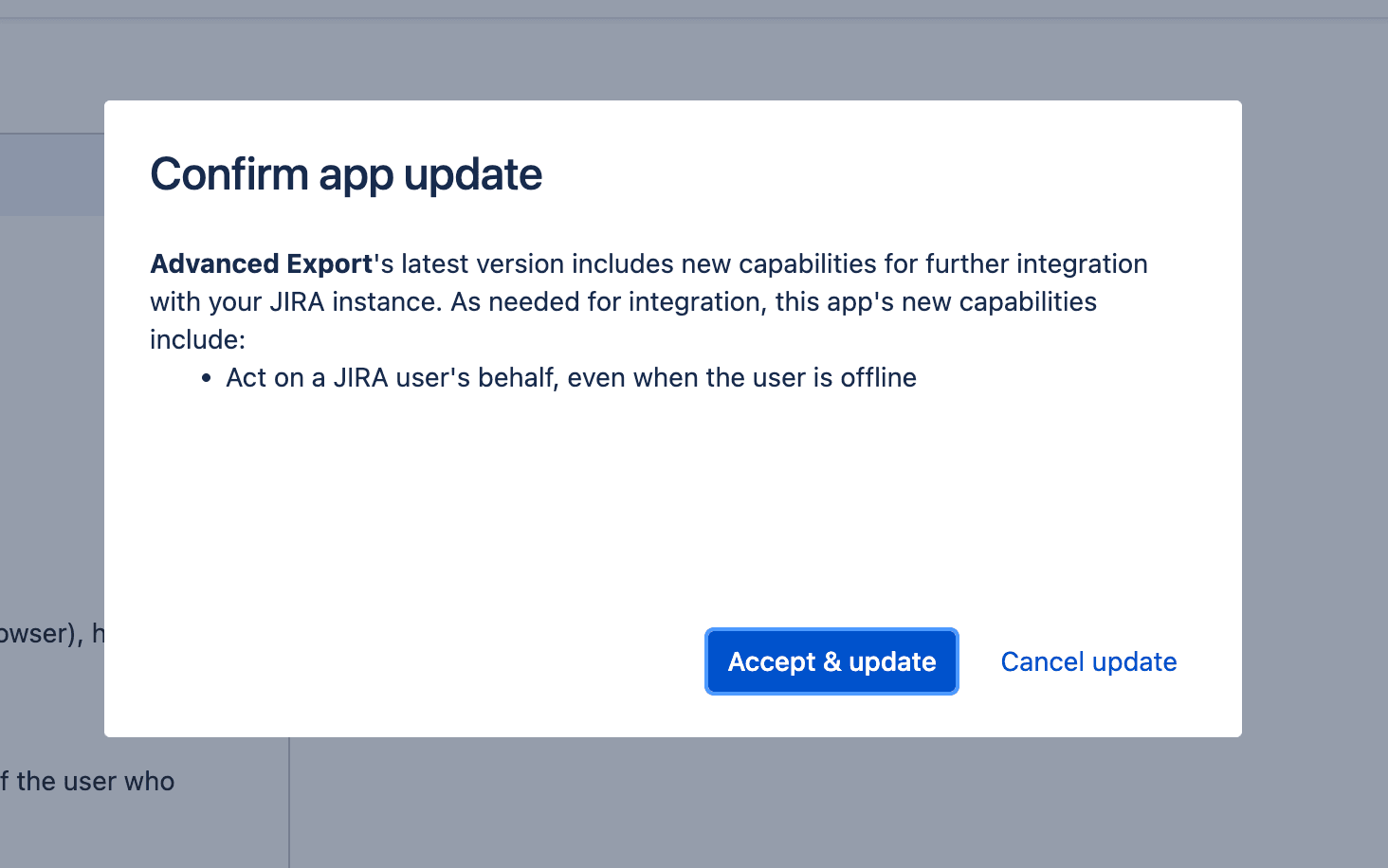The height and width of the screenshot is (868, 1388).
Task: Click the 'Act on a JIRA user's behalf' bullet
Action: tap(571, 377)
